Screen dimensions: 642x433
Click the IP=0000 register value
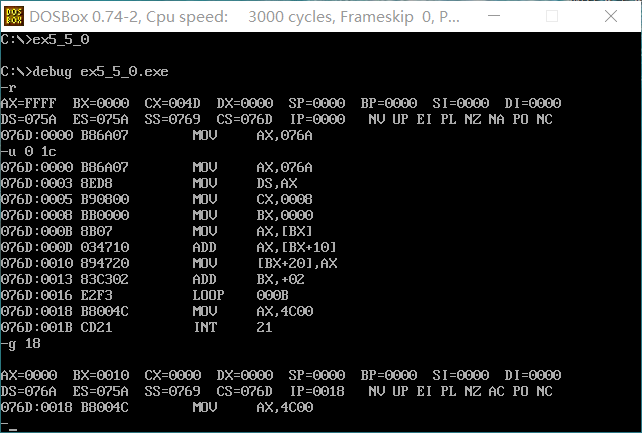[x=318, y=119]
